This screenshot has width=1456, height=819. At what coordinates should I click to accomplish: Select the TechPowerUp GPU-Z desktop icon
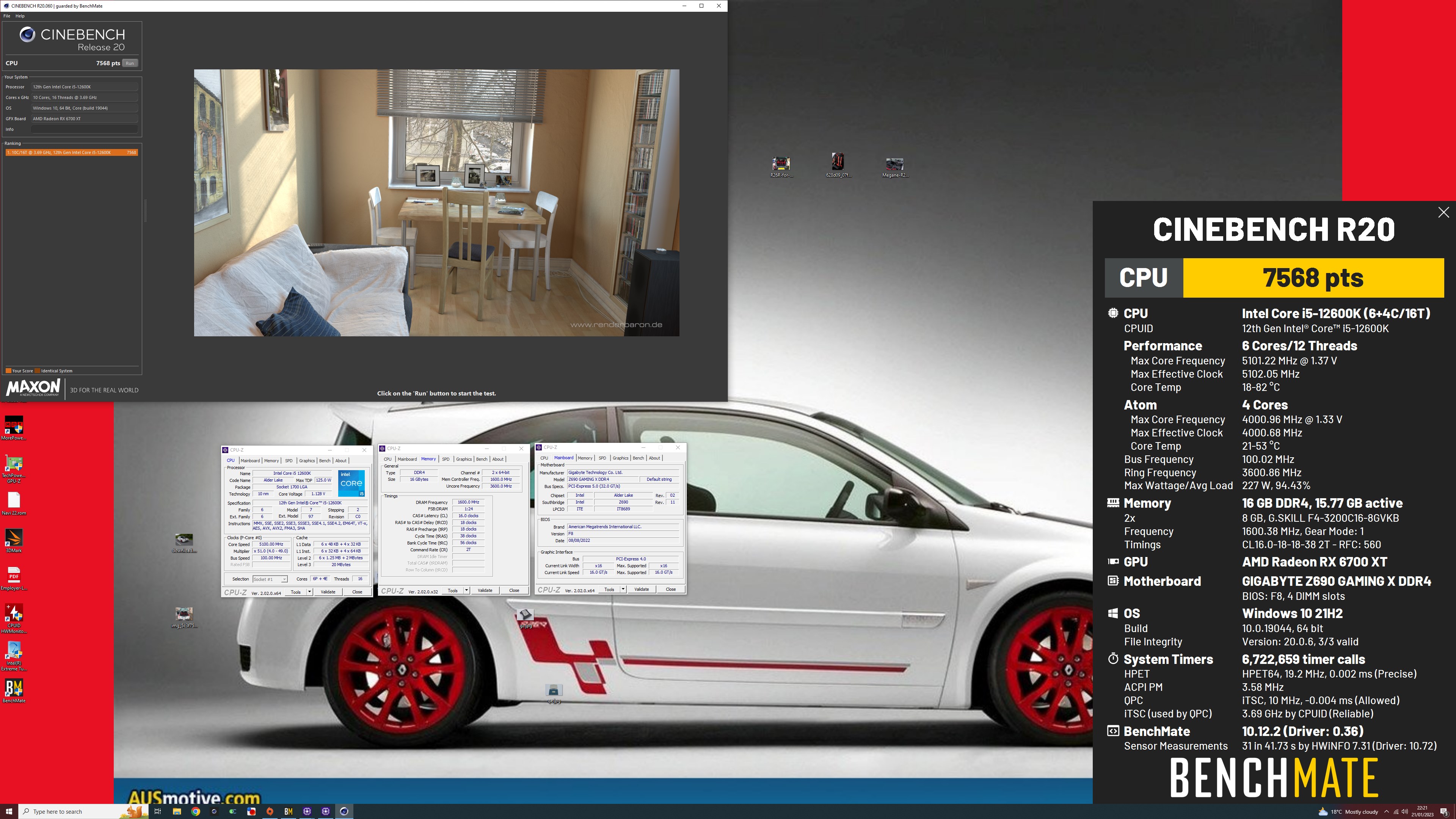(14, 469)
